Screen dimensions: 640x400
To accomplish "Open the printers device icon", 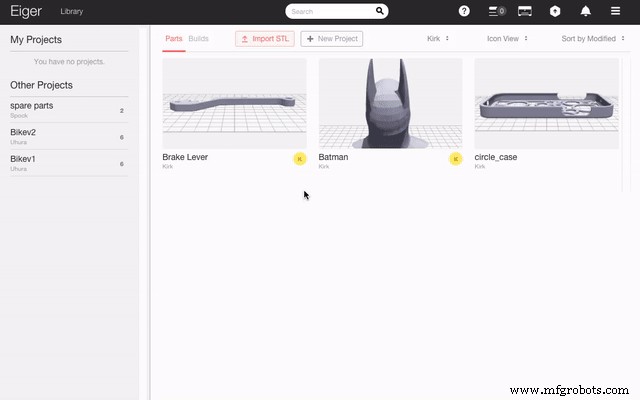I will (x=525, y=11).
